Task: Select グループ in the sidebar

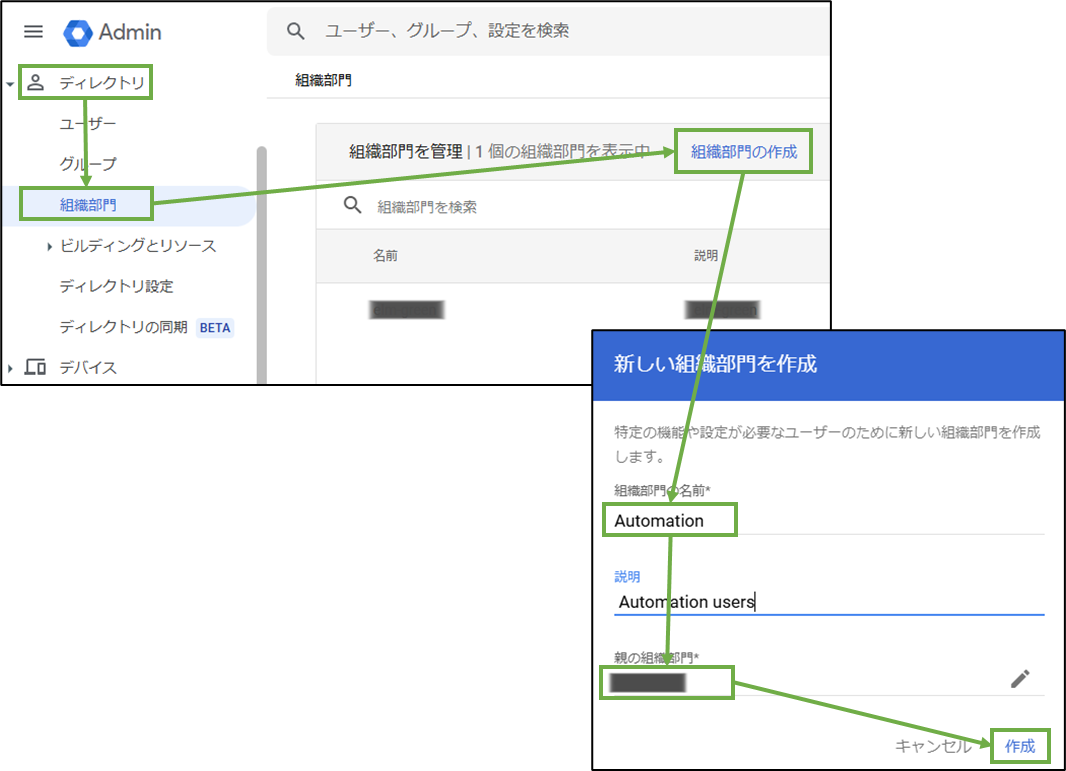Action: click(x=88, y=164)
